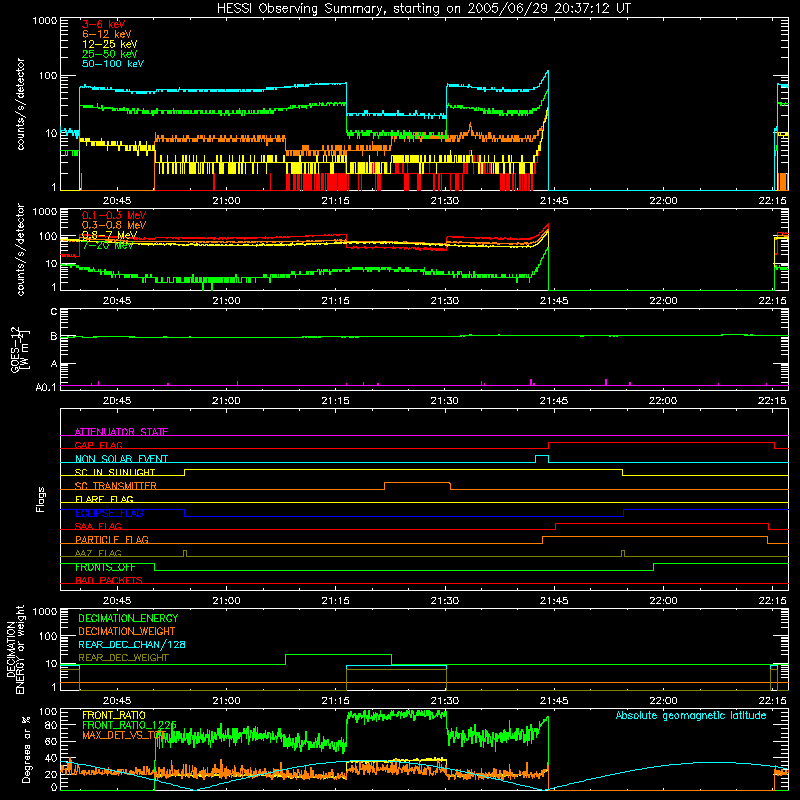This screenshot has width=800, height=800.
Task: Click the yellow 12-25 keV legend label
Action: pyautogui.click(x=110, y=44)
